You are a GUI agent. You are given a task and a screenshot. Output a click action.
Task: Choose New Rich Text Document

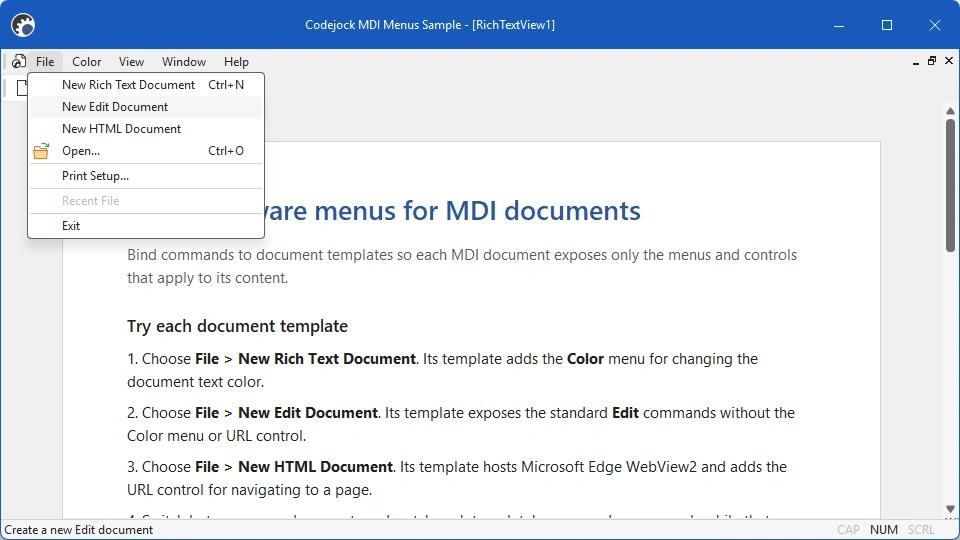pyautogui.click(x=146, y=84)
